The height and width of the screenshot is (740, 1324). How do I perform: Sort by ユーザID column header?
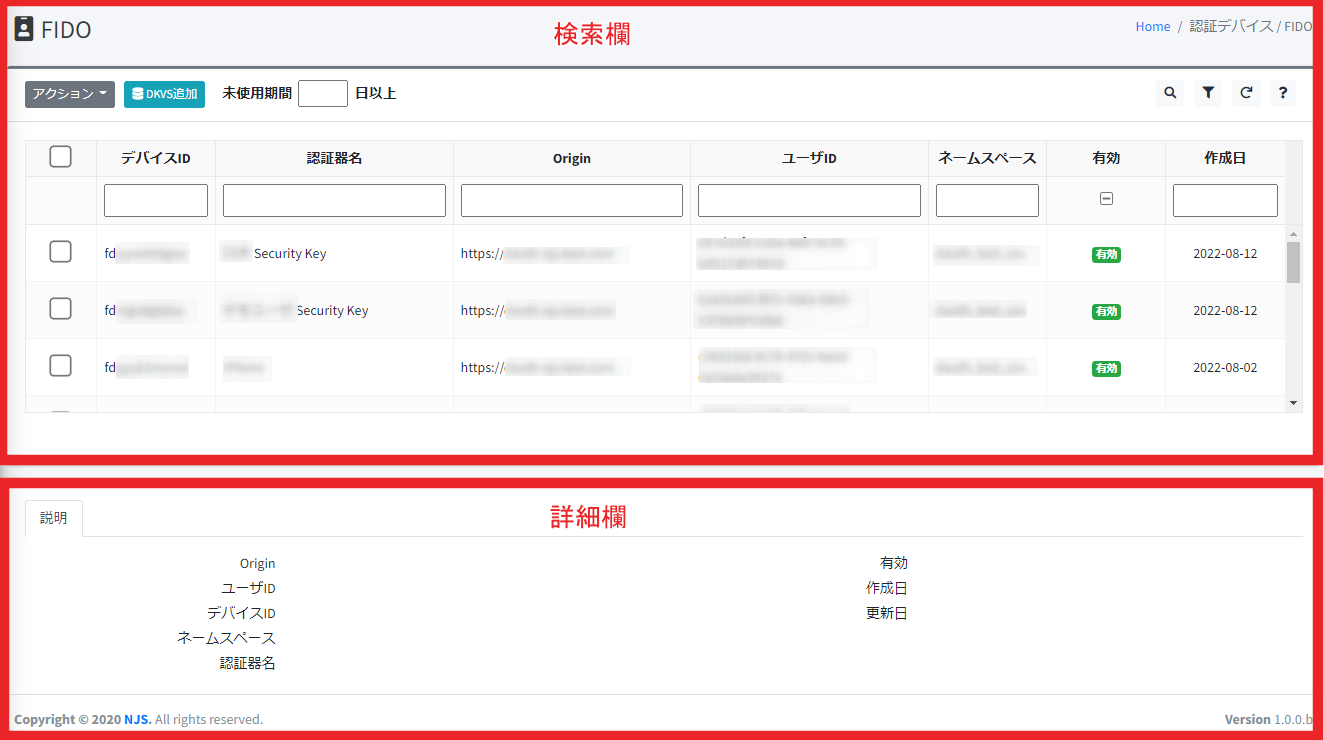click(x=809, y=158)
